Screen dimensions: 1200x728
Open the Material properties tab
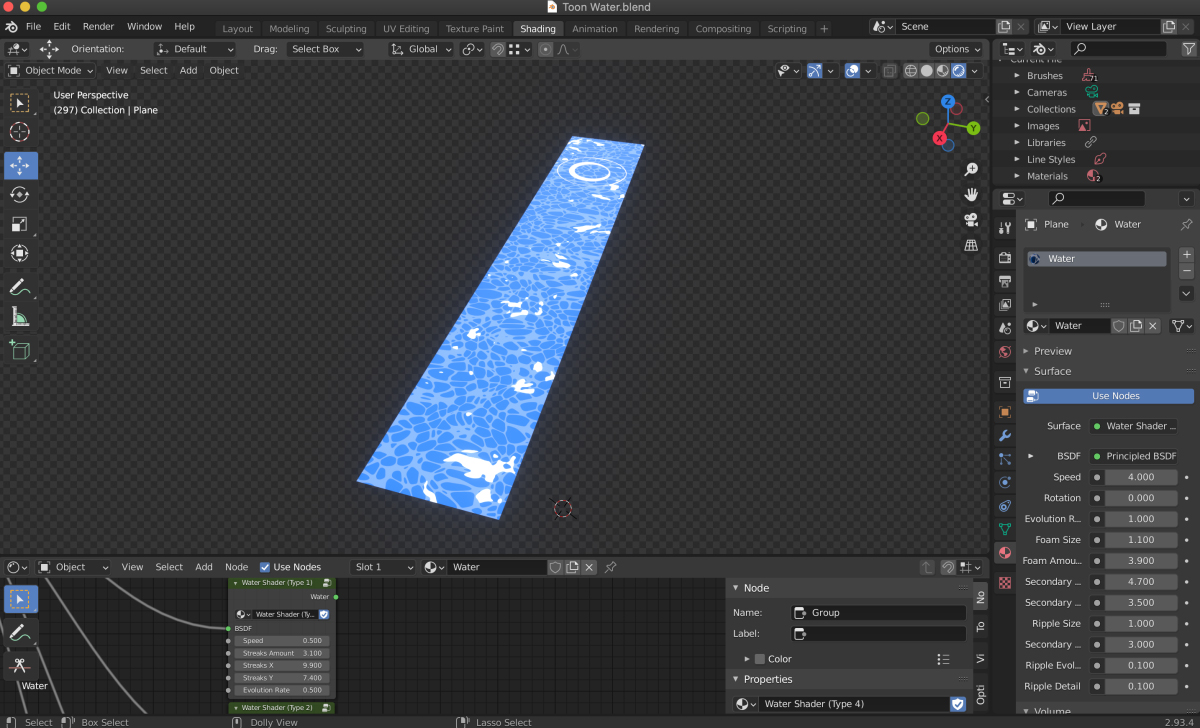coord(1005,553)
